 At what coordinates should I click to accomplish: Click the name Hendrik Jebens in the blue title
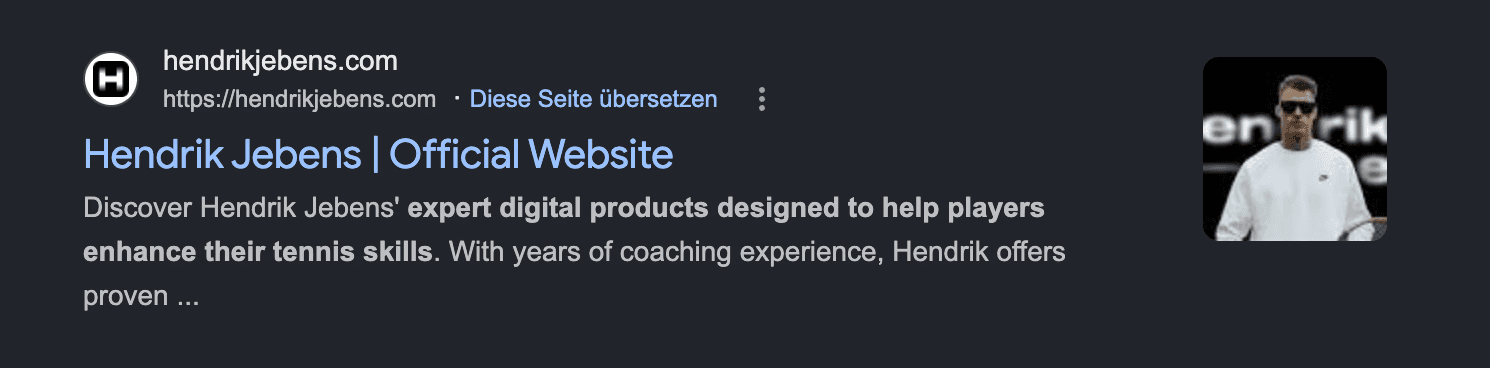(222, 154)
